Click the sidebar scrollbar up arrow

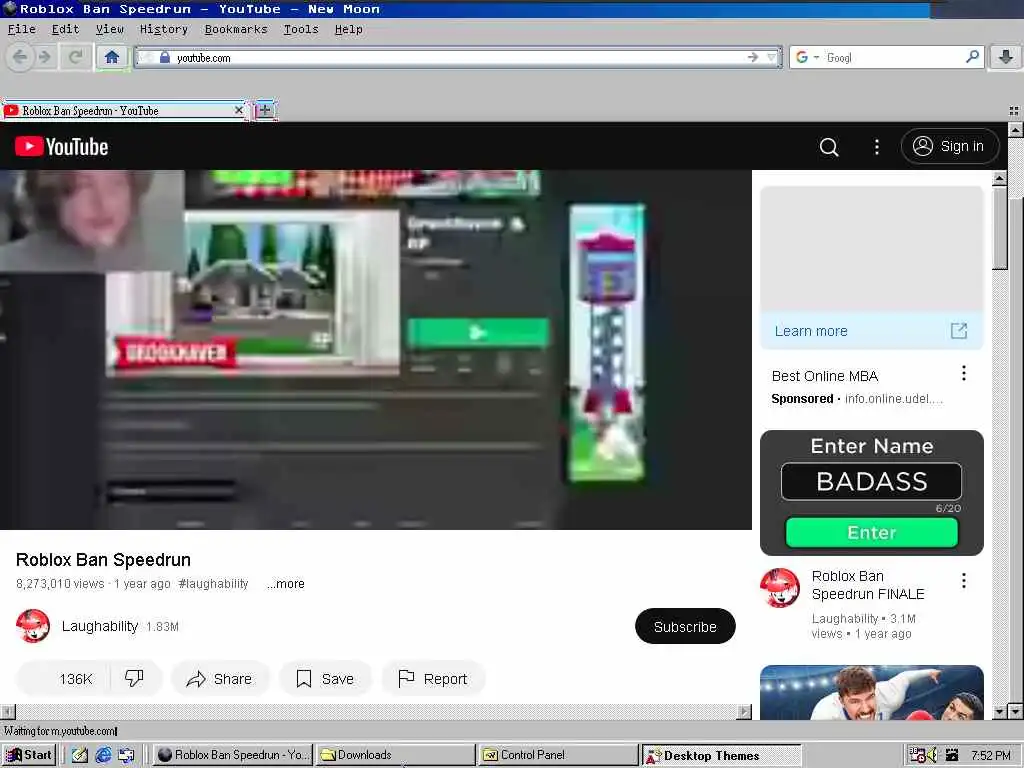coord(999,178)
